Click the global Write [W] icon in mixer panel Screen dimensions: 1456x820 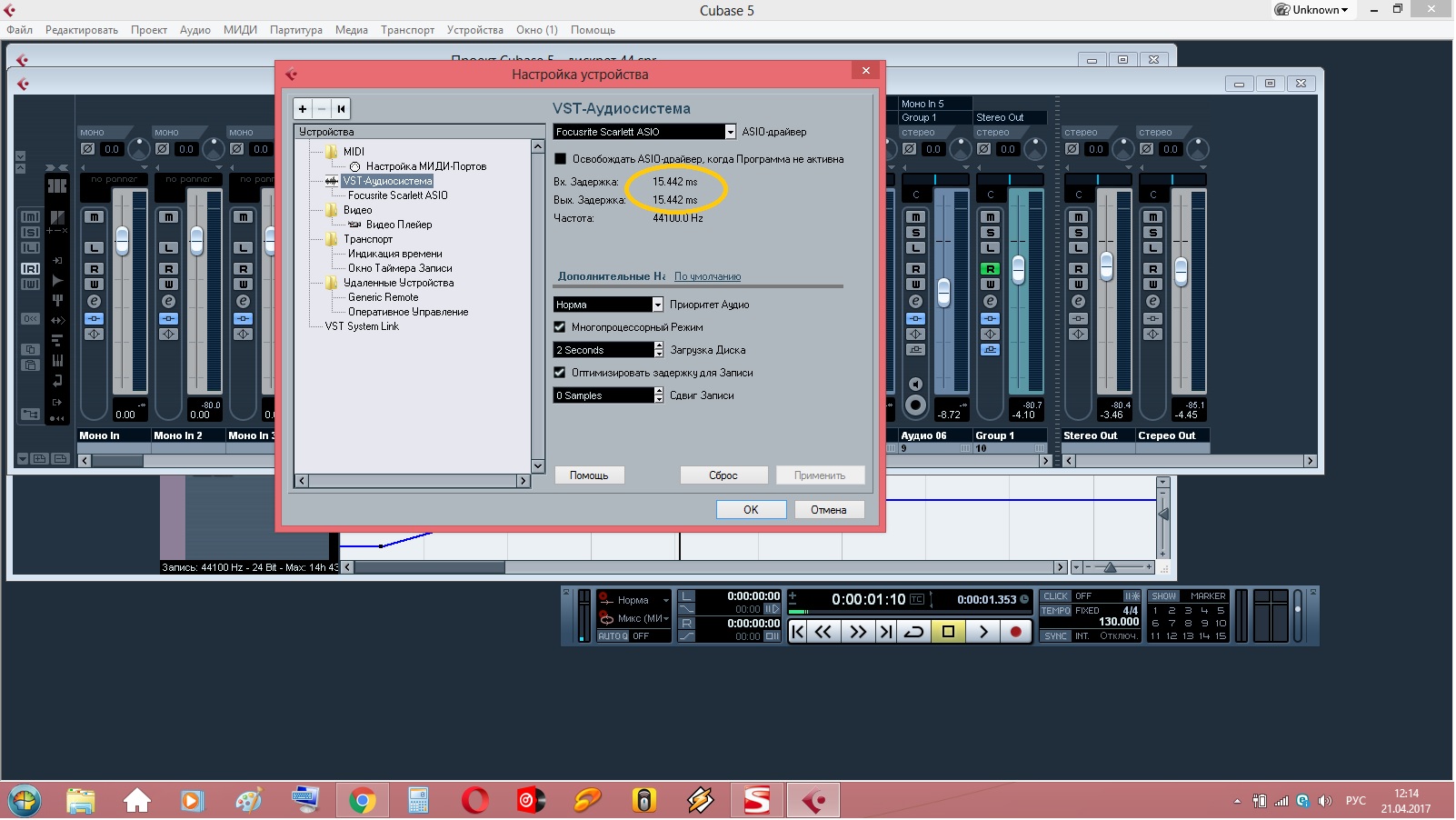pyautogui.click(x=30, y=285)
